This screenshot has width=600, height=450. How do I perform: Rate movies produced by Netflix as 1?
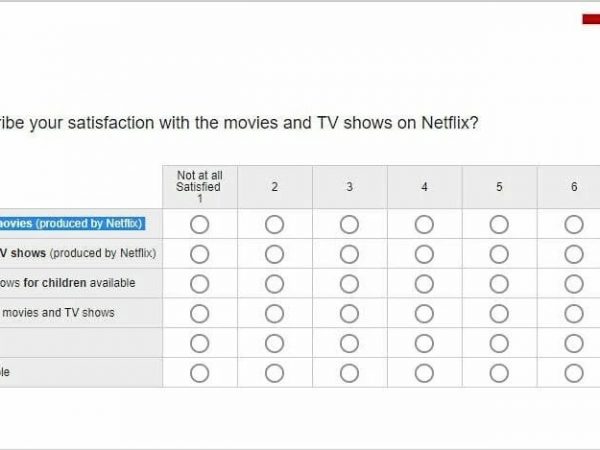click(x=199, y=224)
